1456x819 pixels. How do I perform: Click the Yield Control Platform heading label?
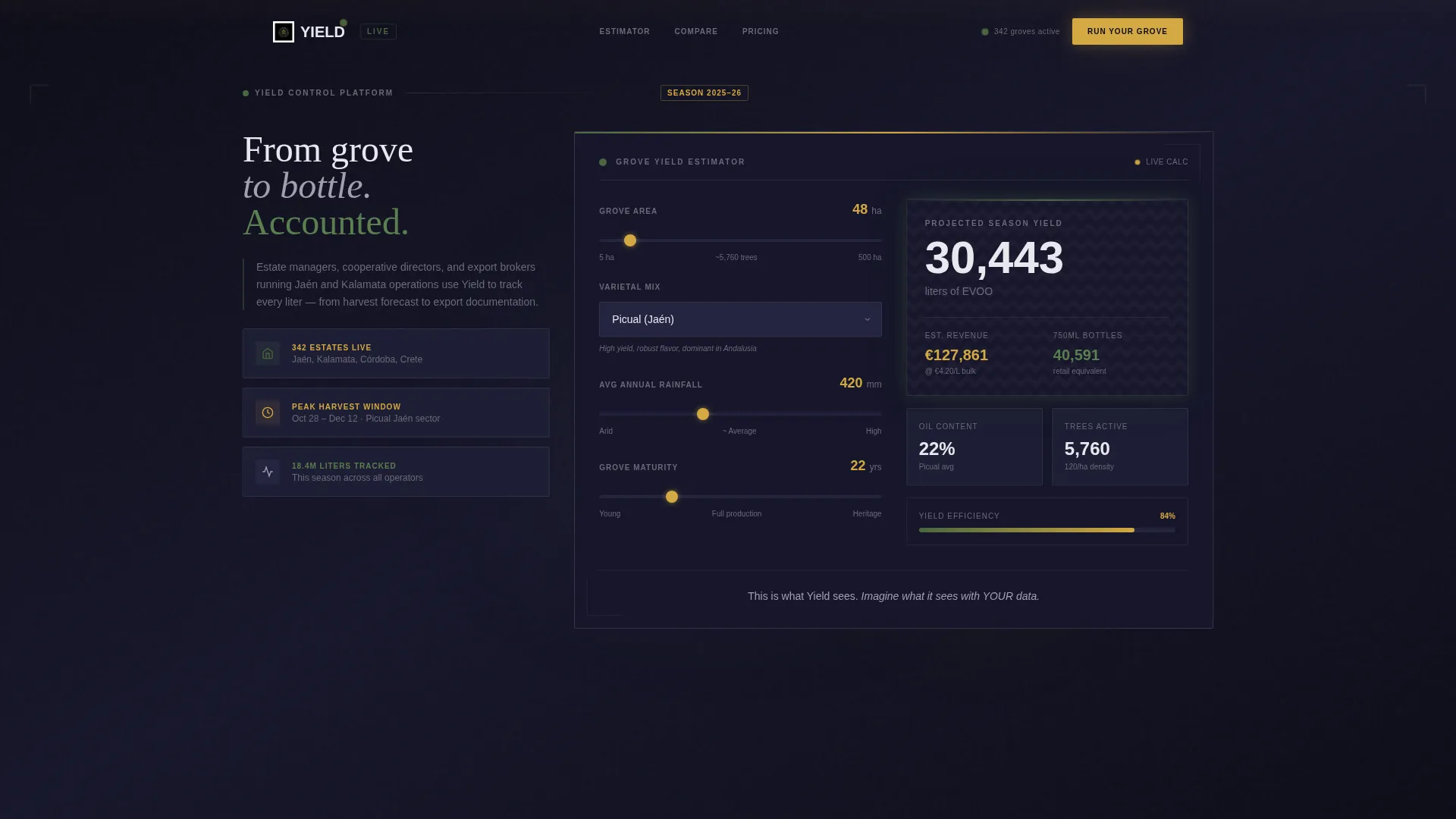click(324, 93)
